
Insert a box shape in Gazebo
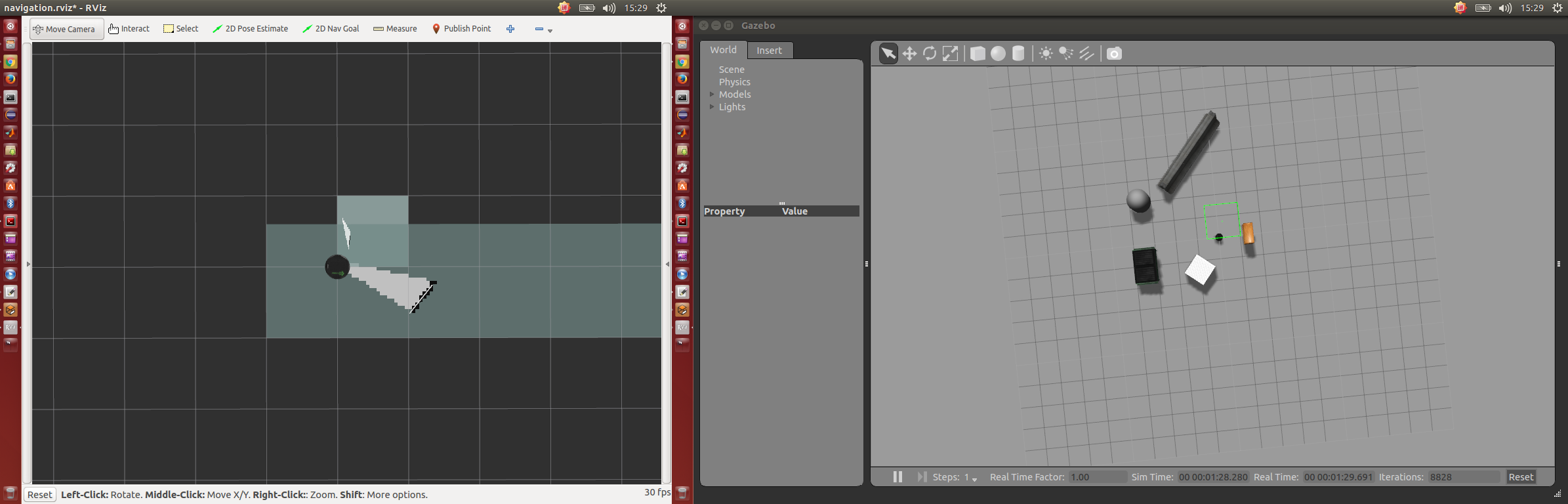pyautogui.click(x=978, y=53)
